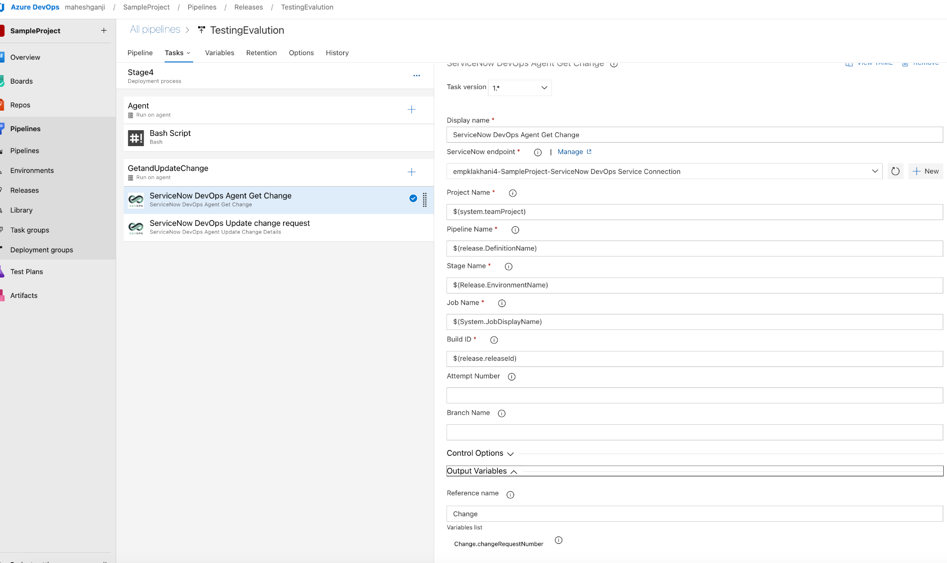This screenshot has width=947, height=563.
Task: Click the Azure DevOps logo
Action: [2, 7]
